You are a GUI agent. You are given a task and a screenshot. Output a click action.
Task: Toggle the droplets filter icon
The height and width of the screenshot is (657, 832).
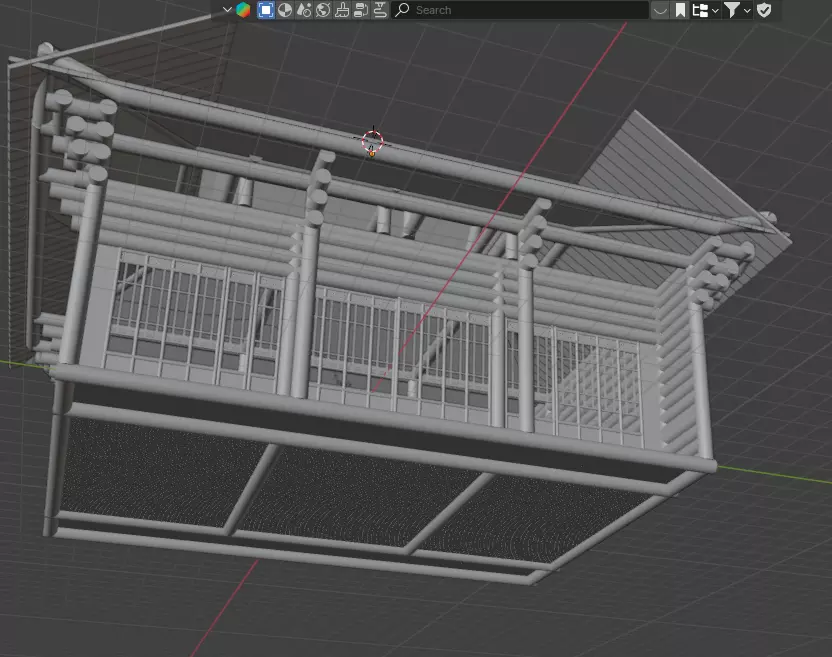[x=304, y=10]
